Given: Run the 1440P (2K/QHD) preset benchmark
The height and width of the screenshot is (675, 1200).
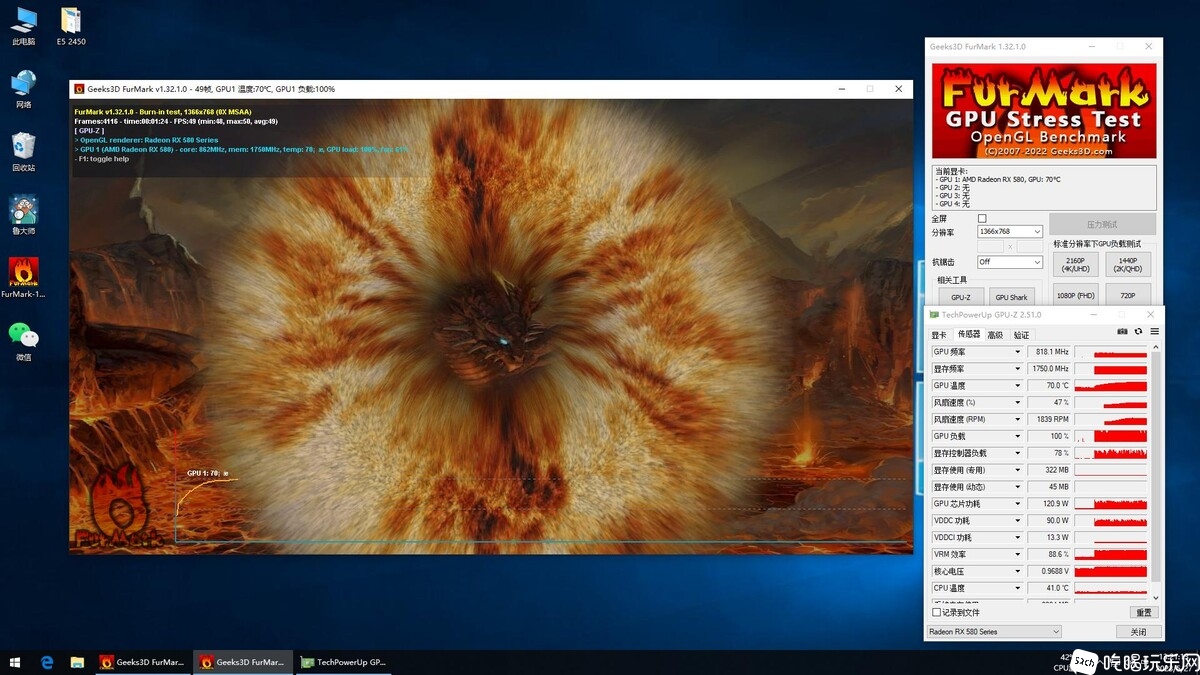Looking at the screenshot, I should (x=1128, y=264).
